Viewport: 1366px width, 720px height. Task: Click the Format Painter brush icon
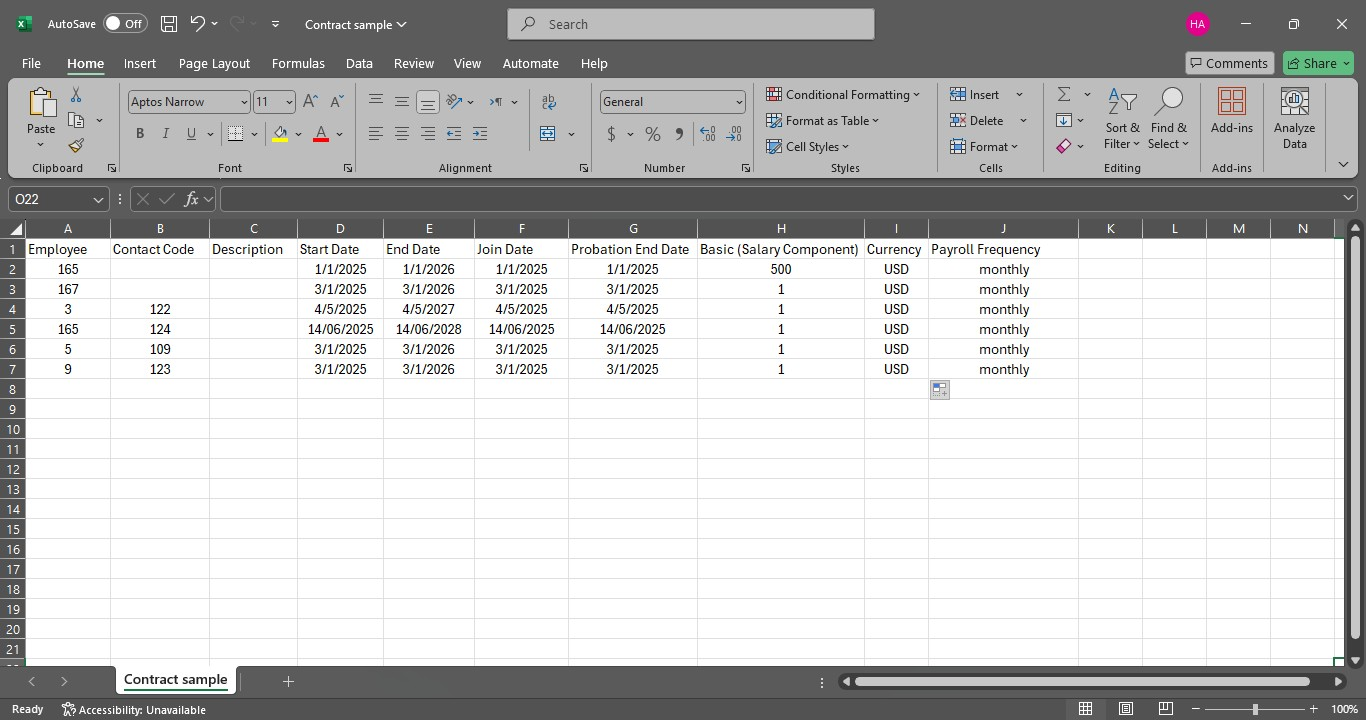[x=76, y=146]
